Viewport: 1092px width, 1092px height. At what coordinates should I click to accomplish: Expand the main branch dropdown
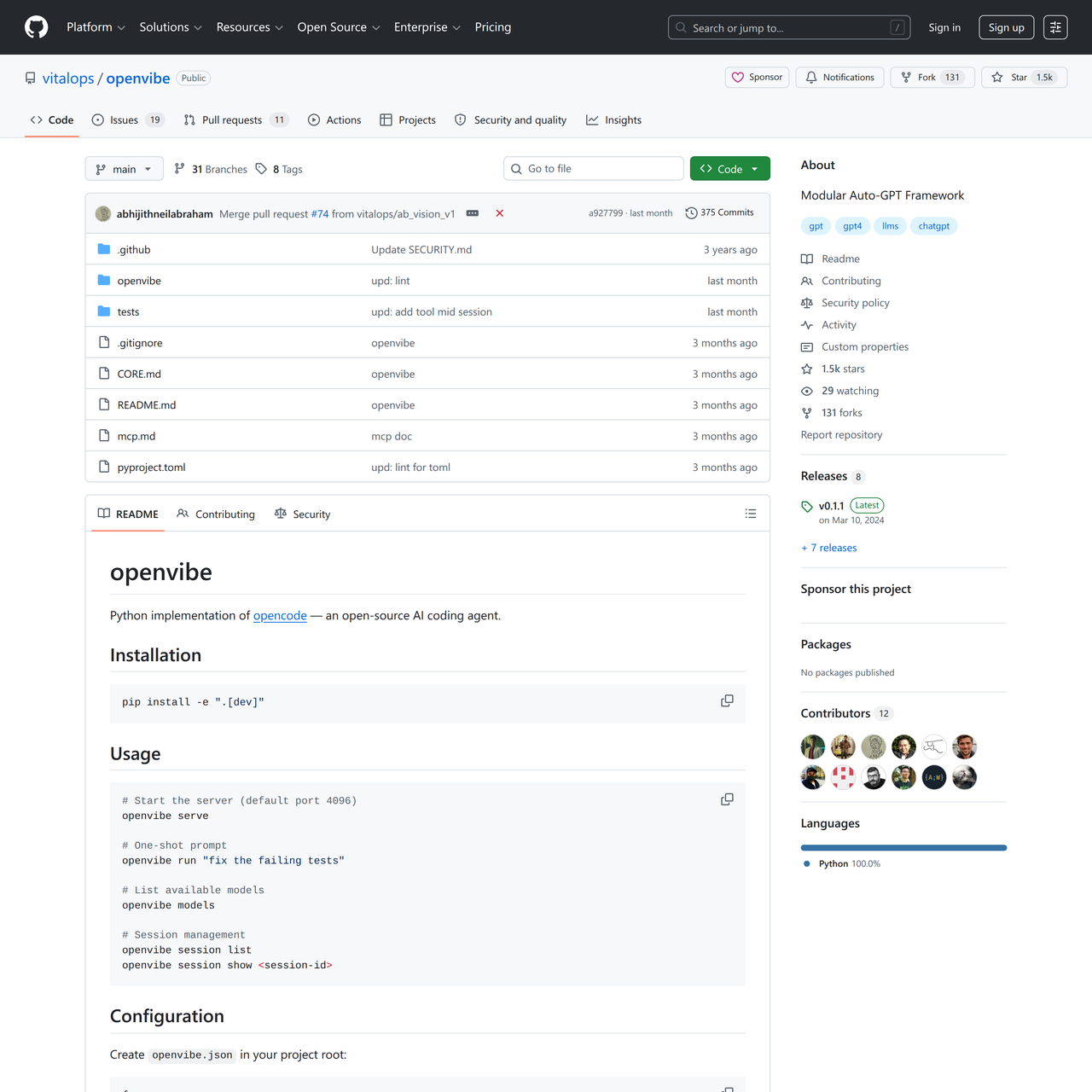click(124, 169)
